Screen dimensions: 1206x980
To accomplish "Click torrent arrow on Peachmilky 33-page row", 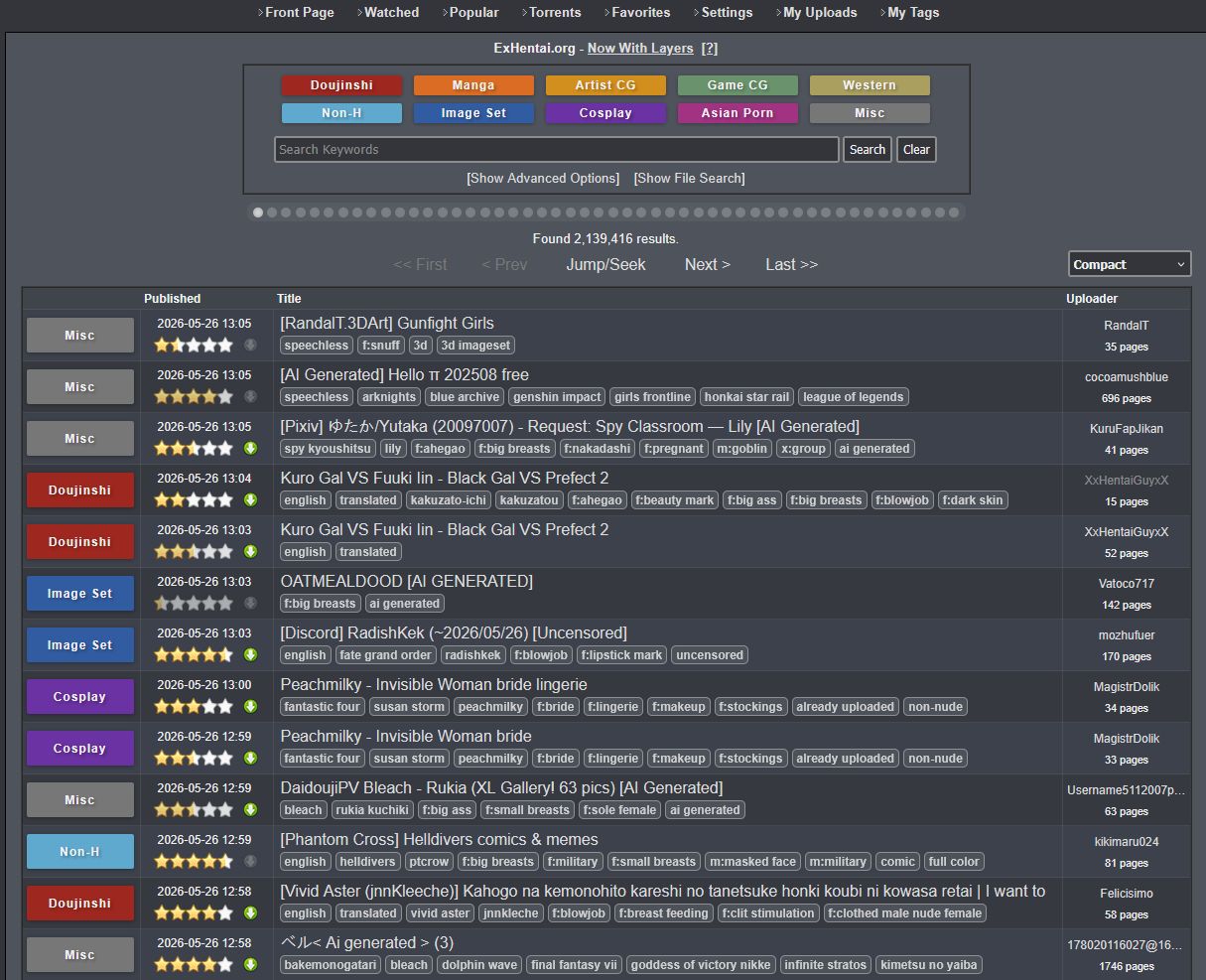I will coord(250,758).
